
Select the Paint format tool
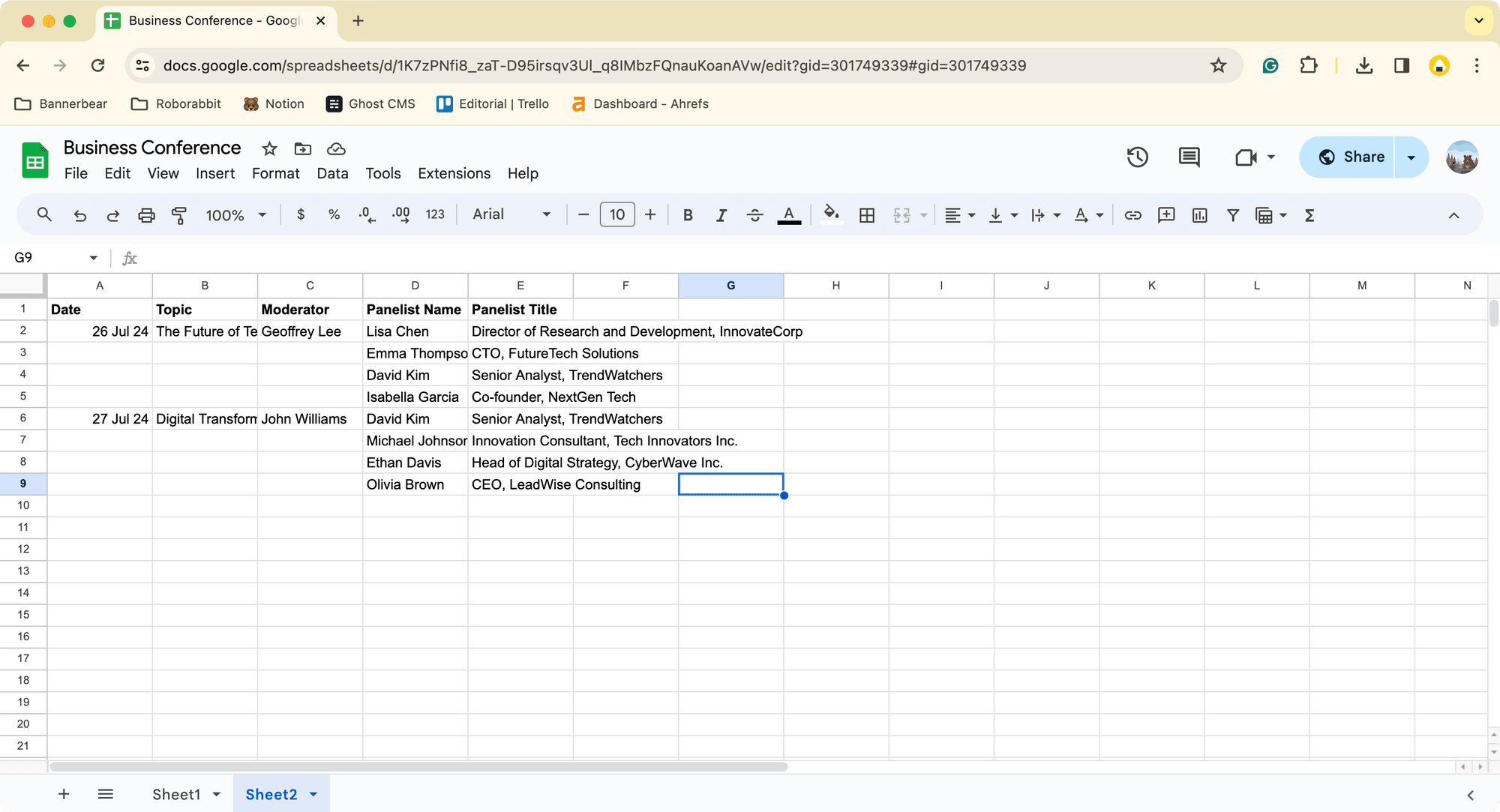[179, 214]
